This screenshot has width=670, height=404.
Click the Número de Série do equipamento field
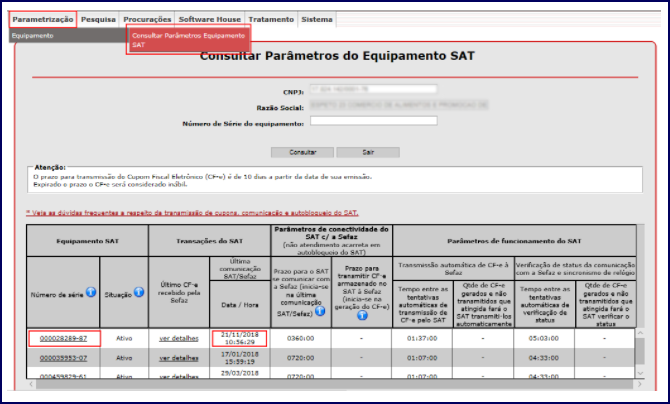point(373,121)
